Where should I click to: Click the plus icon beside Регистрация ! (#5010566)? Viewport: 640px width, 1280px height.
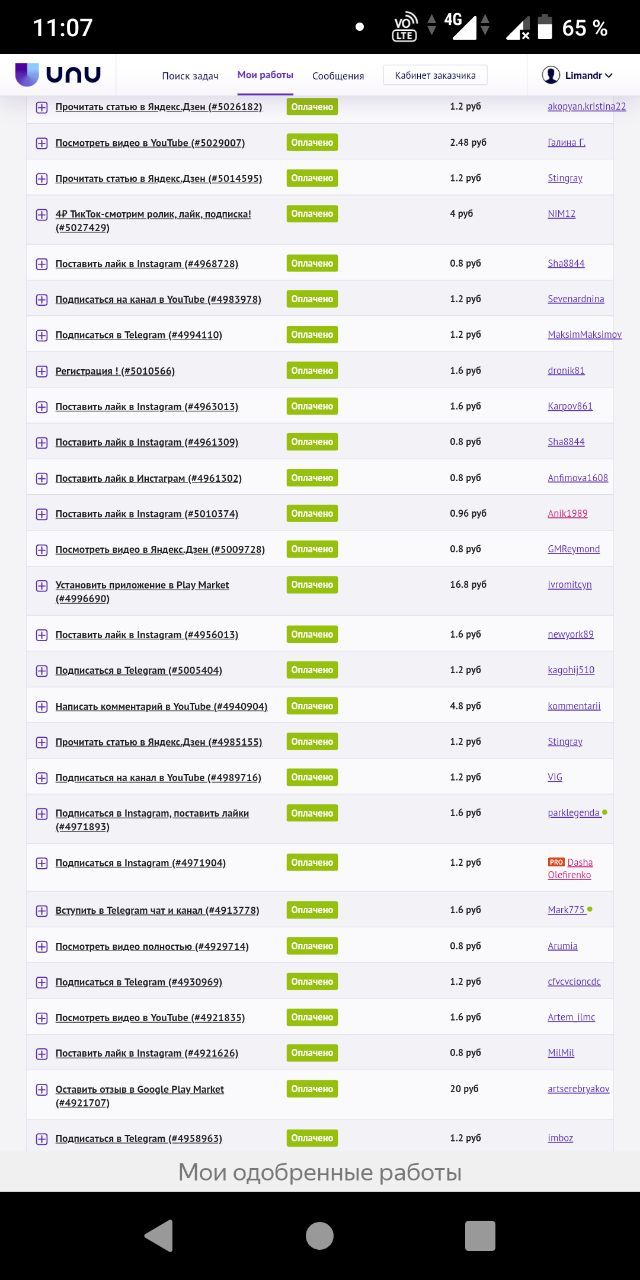click(x=42, y=371)
